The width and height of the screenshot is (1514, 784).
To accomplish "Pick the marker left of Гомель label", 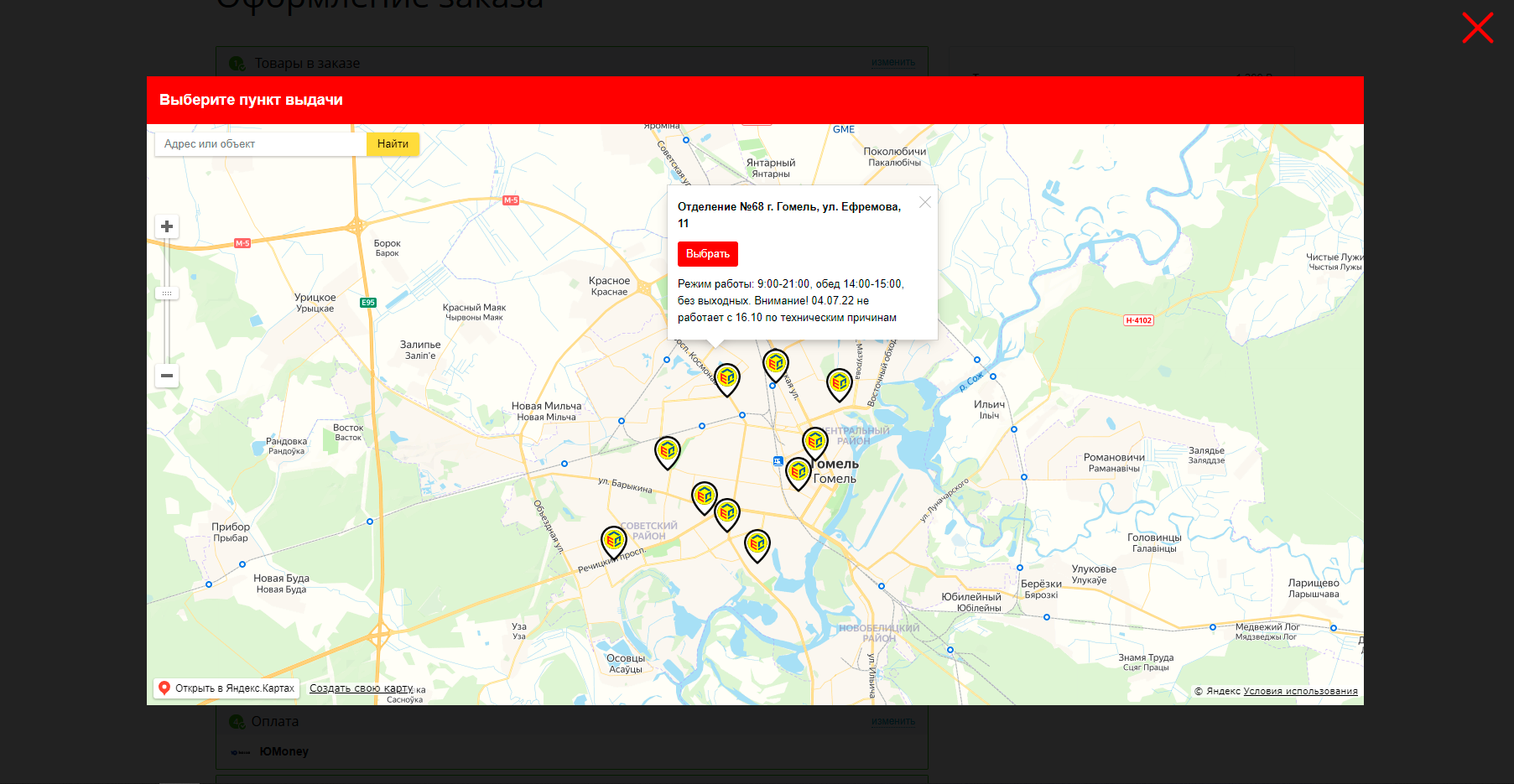I will pyautogui.click(x=799, y=472).
